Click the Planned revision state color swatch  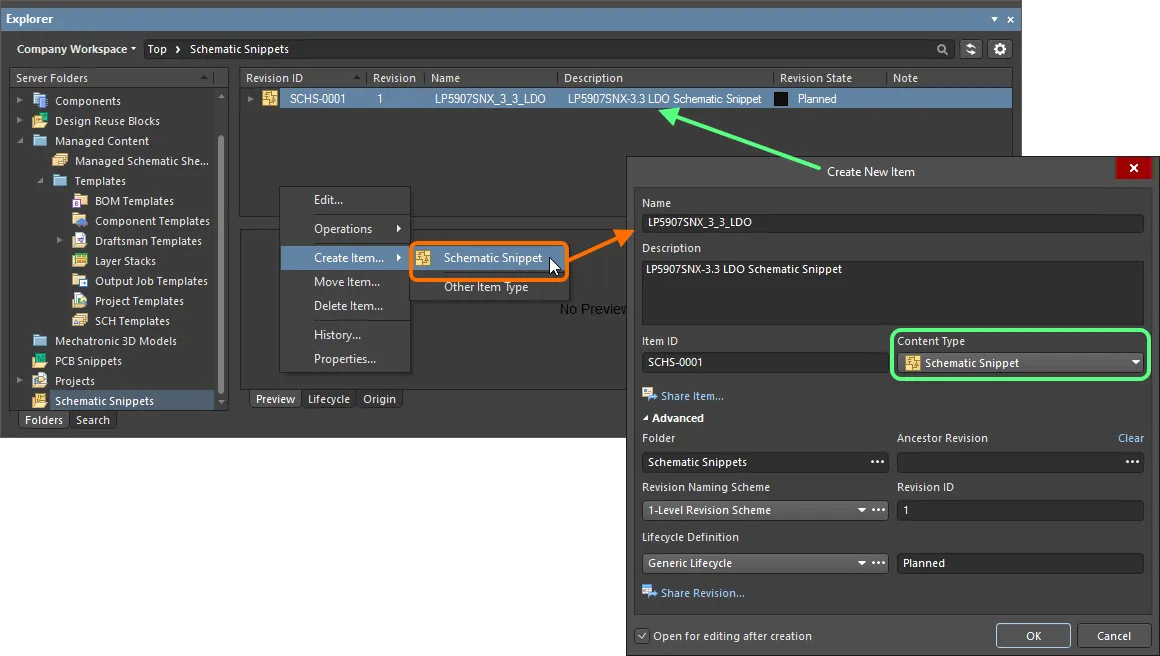(x=780, y=99)
